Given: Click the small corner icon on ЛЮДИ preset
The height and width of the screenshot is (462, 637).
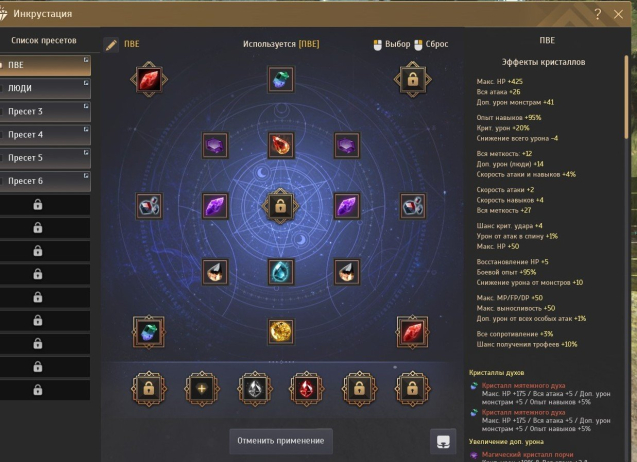Looking at the screenshot, I should point(86,83).
